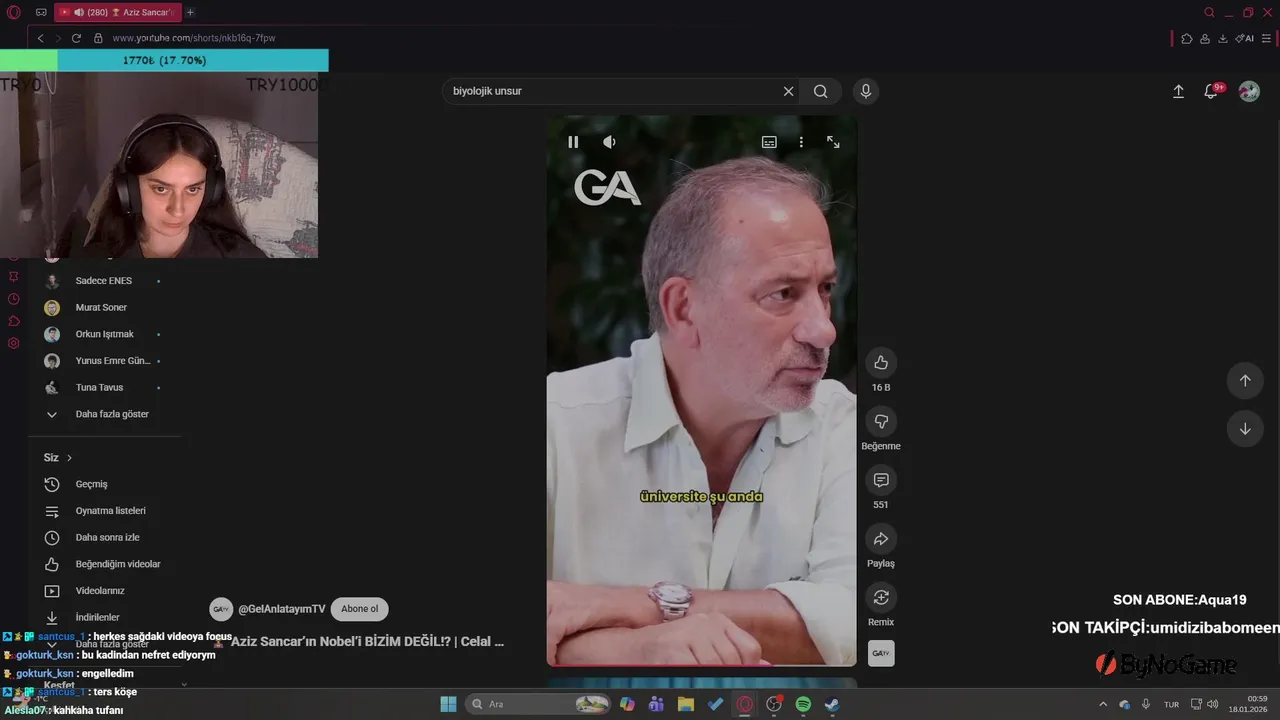Click the taskbar 'Ara' search box
The height and width of the screenshot is (720, 1280).
[x=540, y=704]
